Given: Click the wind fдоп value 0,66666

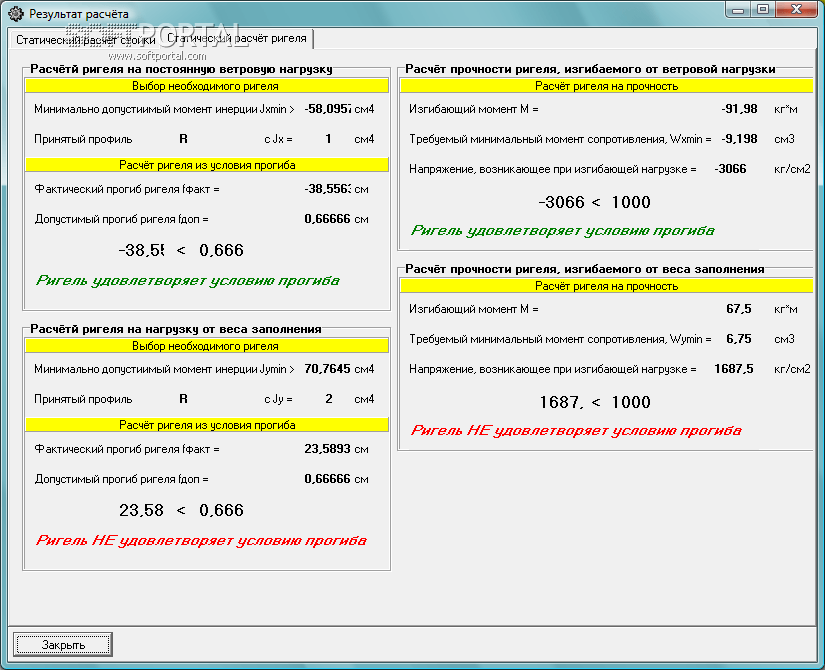Looking at the screenshot, I should pyautogui.click(x=327, y=219).
